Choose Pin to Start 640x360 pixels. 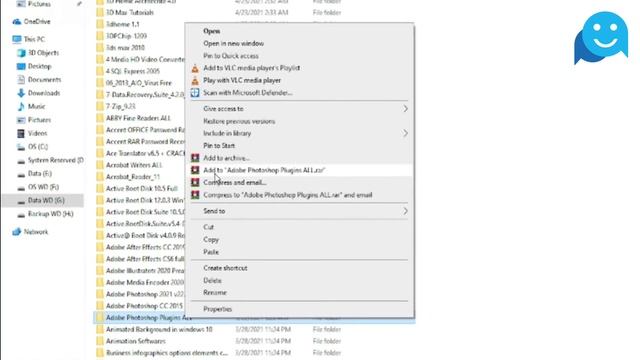(219, 145)
